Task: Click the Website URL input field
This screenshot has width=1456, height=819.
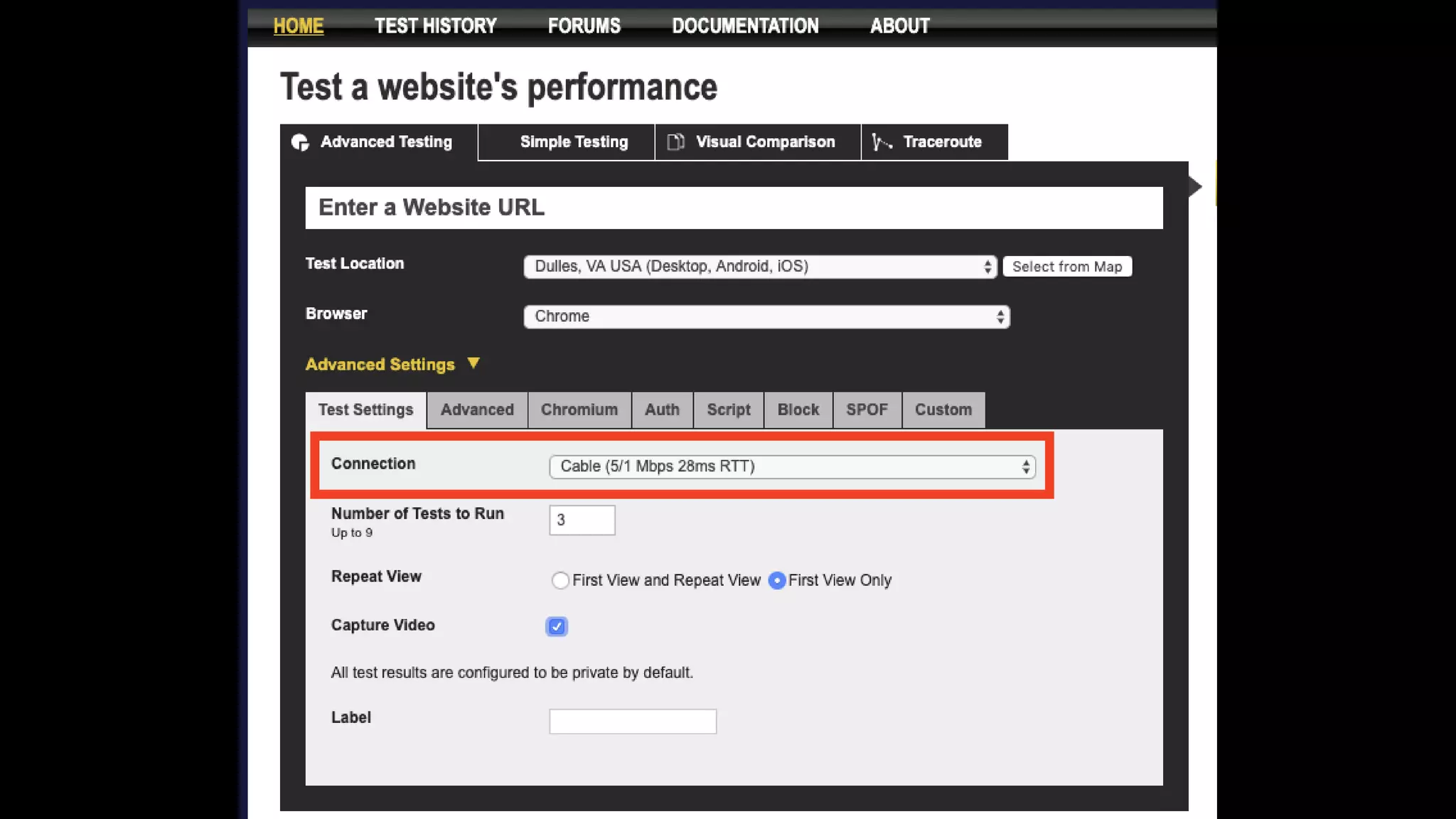Action: click(x=734, y=208)
